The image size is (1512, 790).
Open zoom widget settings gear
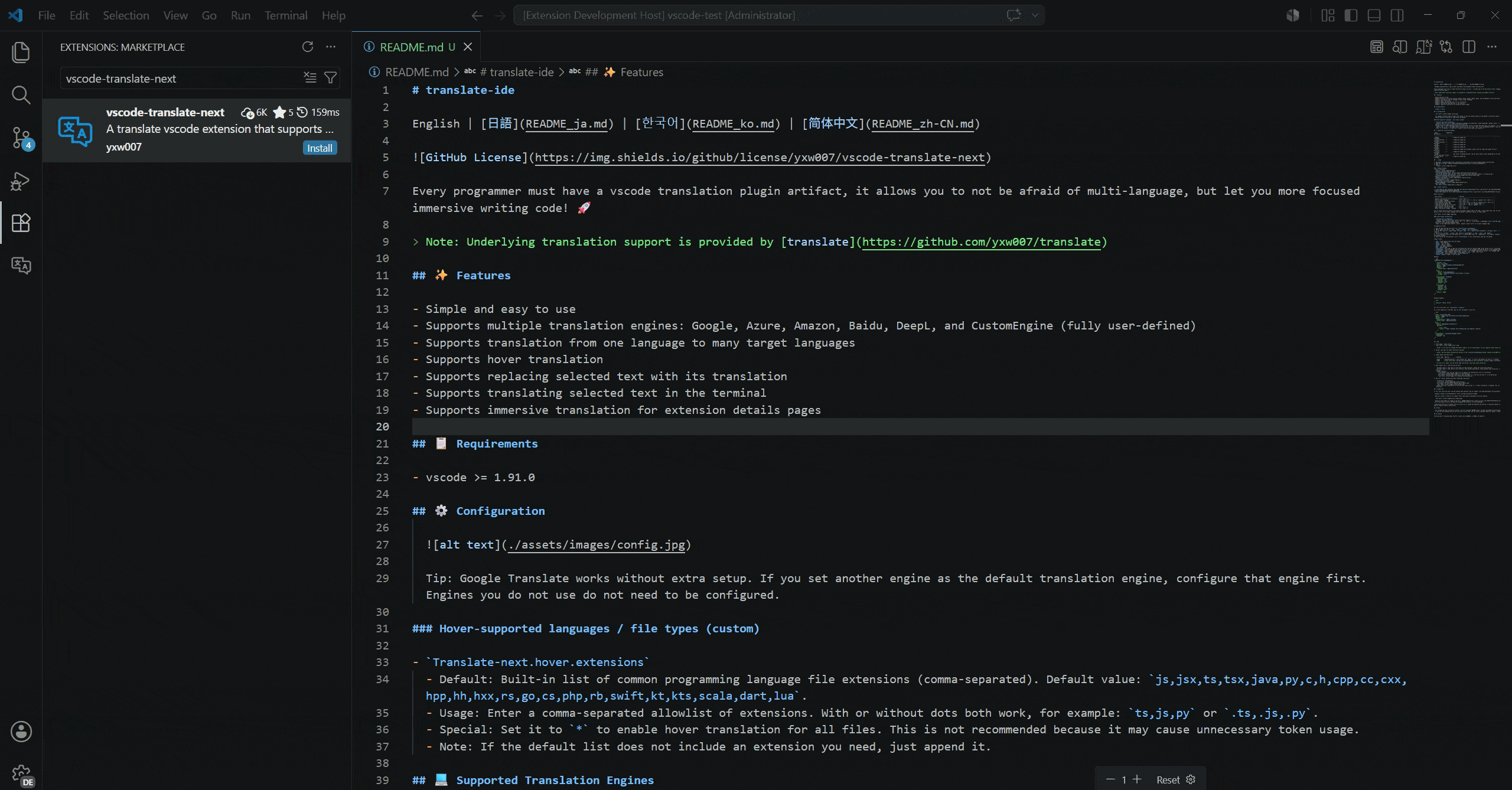pos(1191,779)
